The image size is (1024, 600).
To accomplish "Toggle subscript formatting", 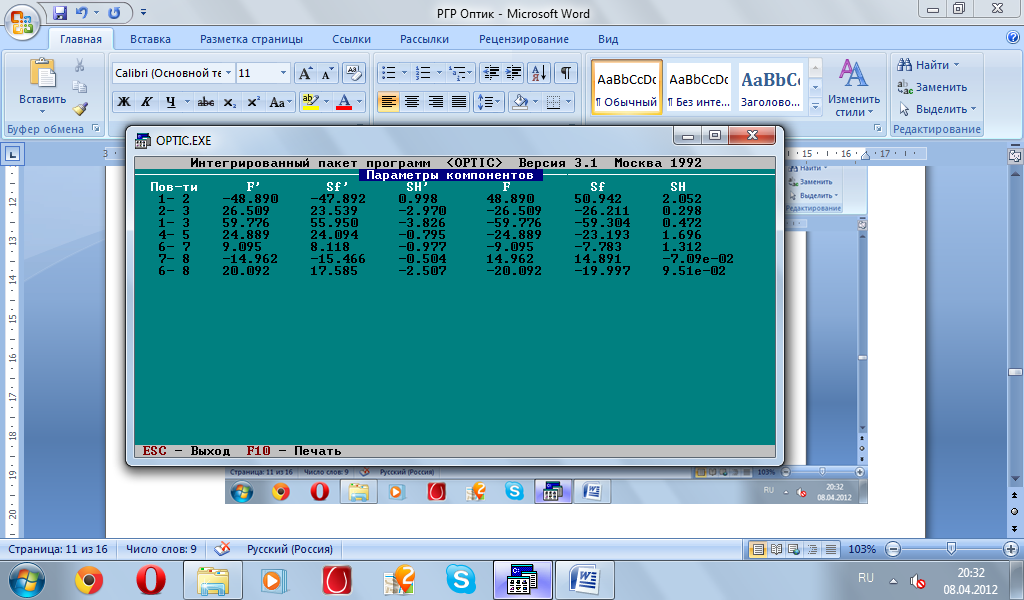I will 229,102.
